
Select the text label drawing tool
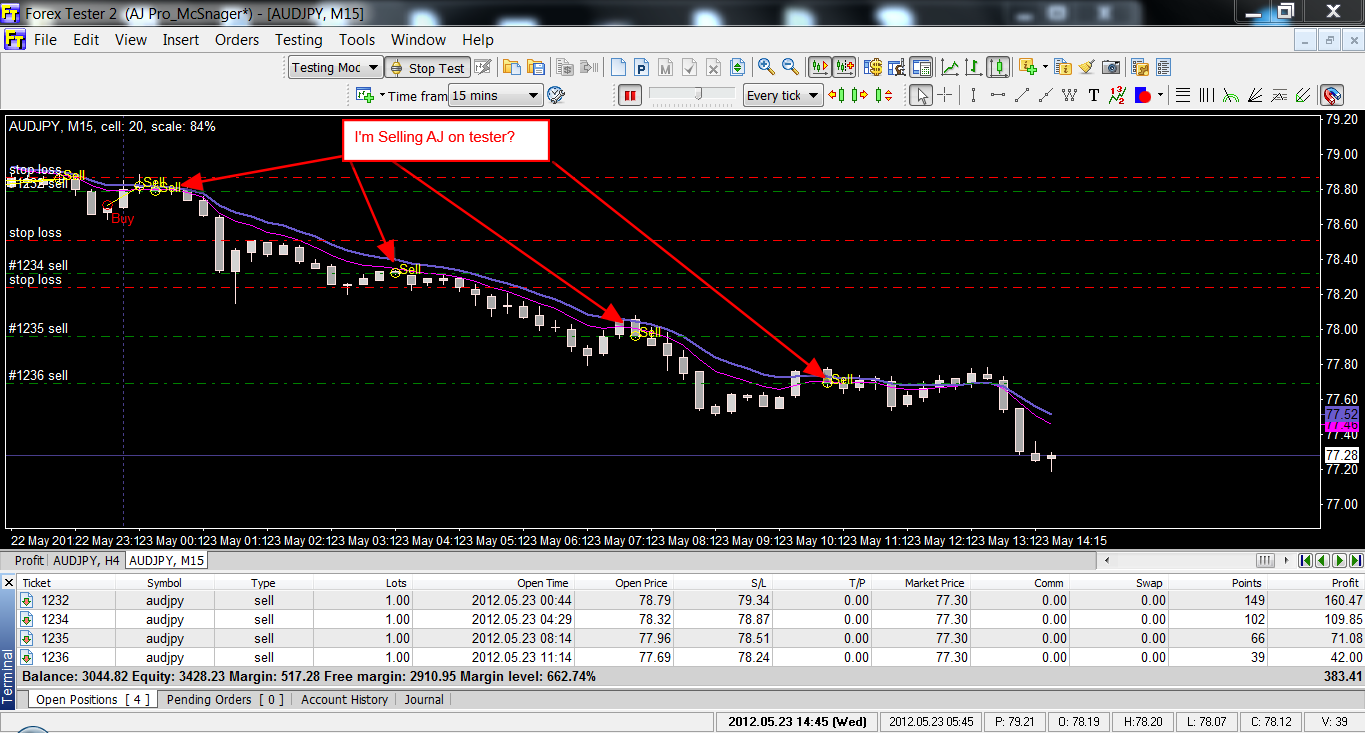(1094, 96)
